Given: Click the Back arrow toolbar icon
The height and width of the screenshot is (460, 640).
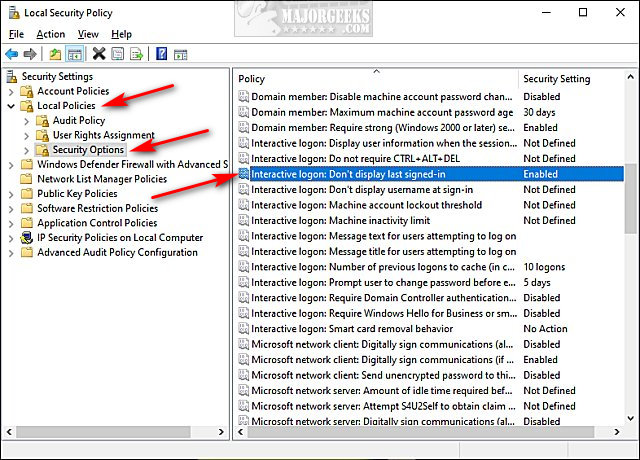Looking at the screenshot, I should click(x=11, y=54).
